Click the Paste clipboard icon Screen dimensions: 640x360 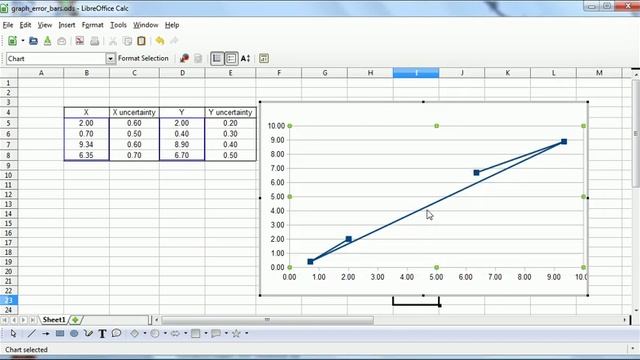[x=142, y=41]
